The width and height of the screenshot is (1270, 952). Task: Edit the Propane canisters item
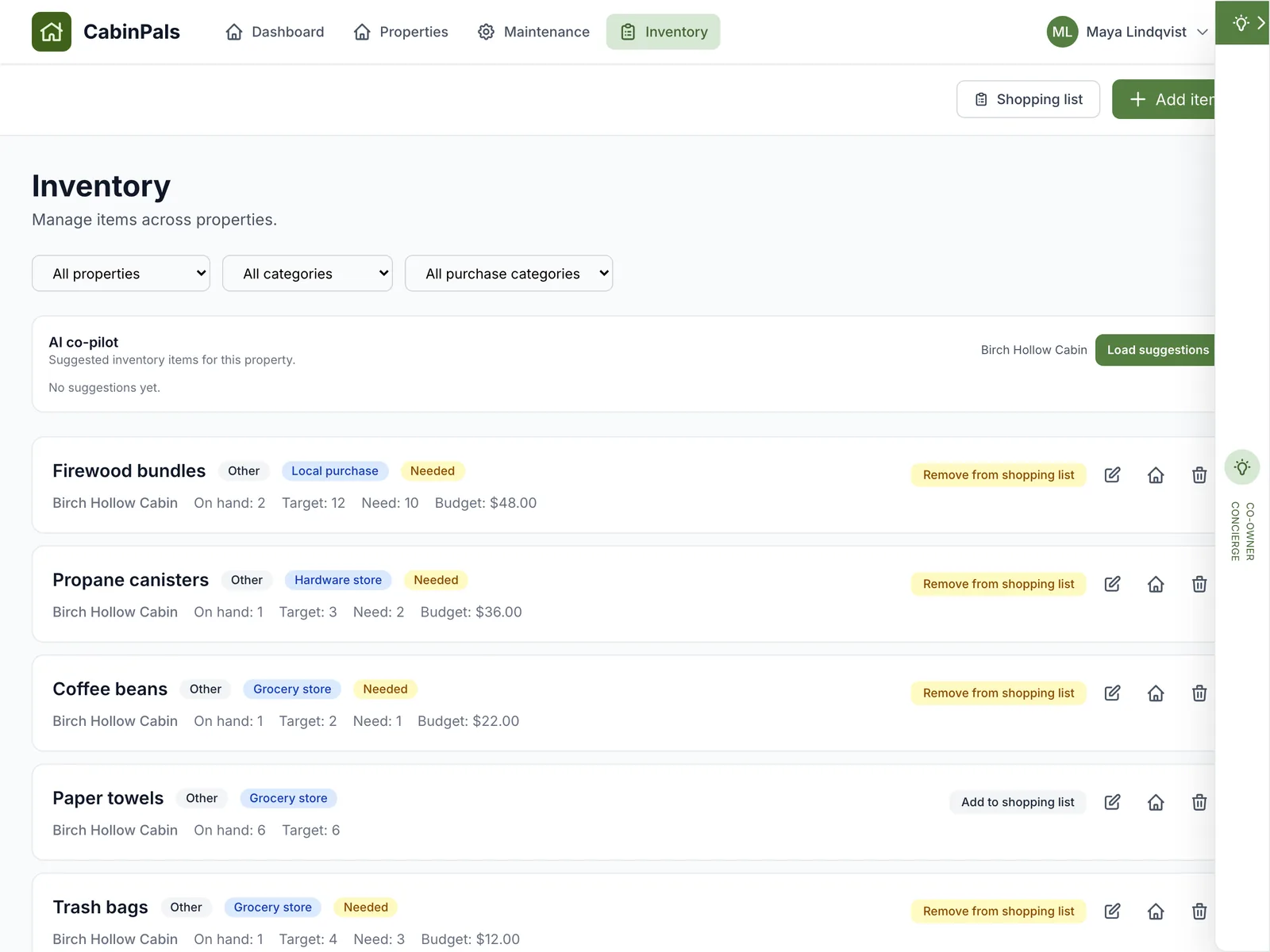1112,584
